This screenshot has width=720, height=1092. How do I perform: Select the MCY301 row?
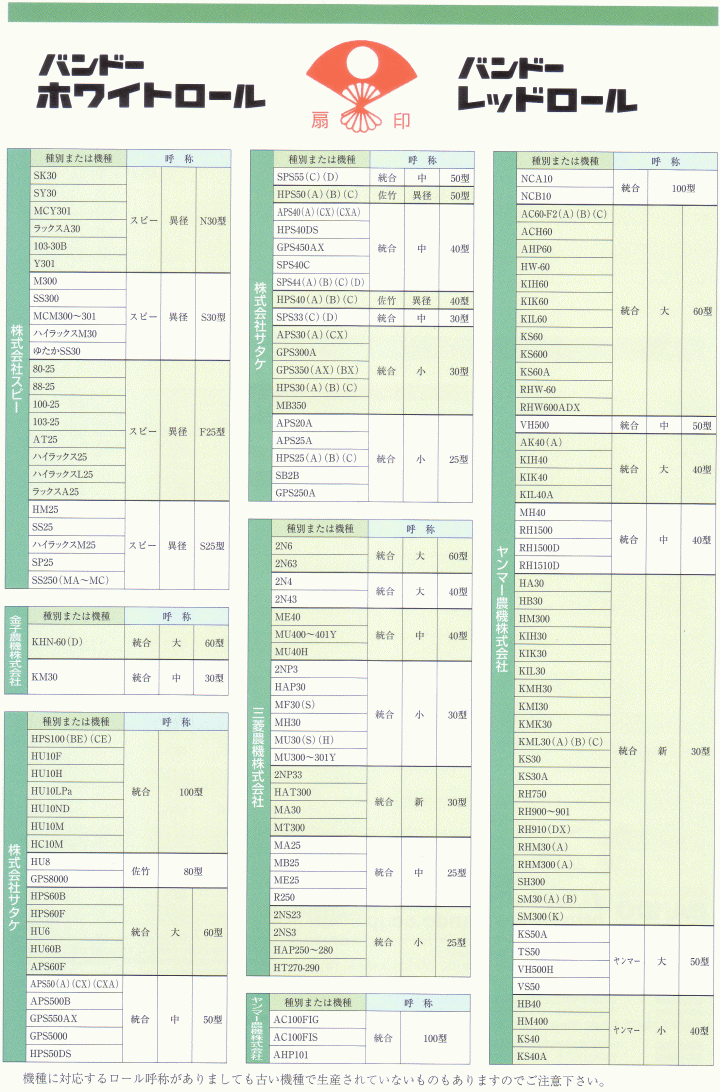78,210
